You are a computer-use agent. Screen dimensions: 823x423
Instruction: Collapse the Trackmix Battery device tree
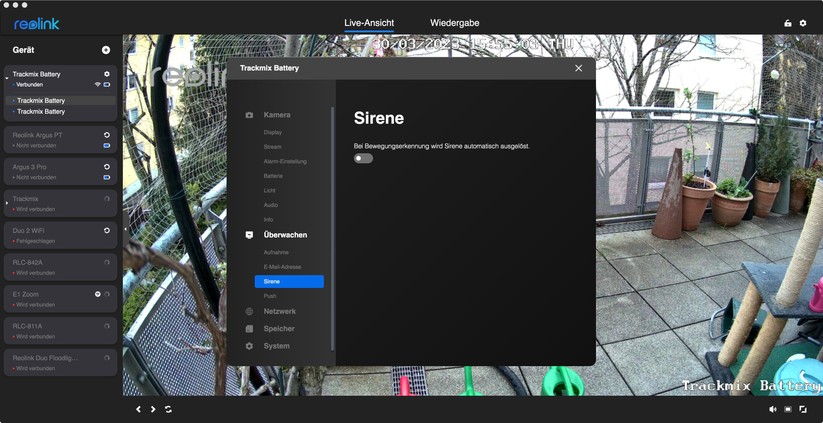click(x=8, y=75)
